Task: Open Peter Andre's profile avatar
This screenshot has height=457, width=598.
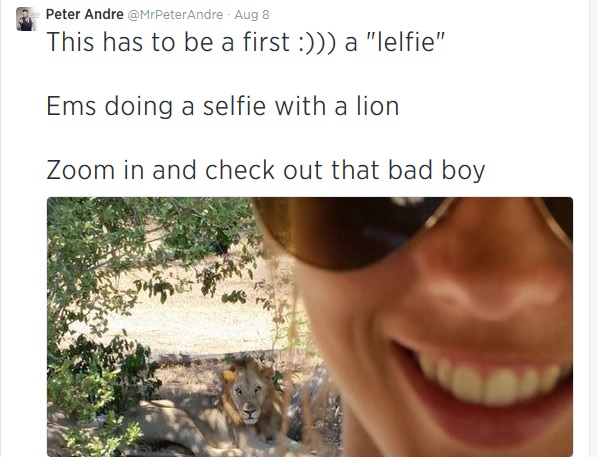Action: (x=26, y=19)
